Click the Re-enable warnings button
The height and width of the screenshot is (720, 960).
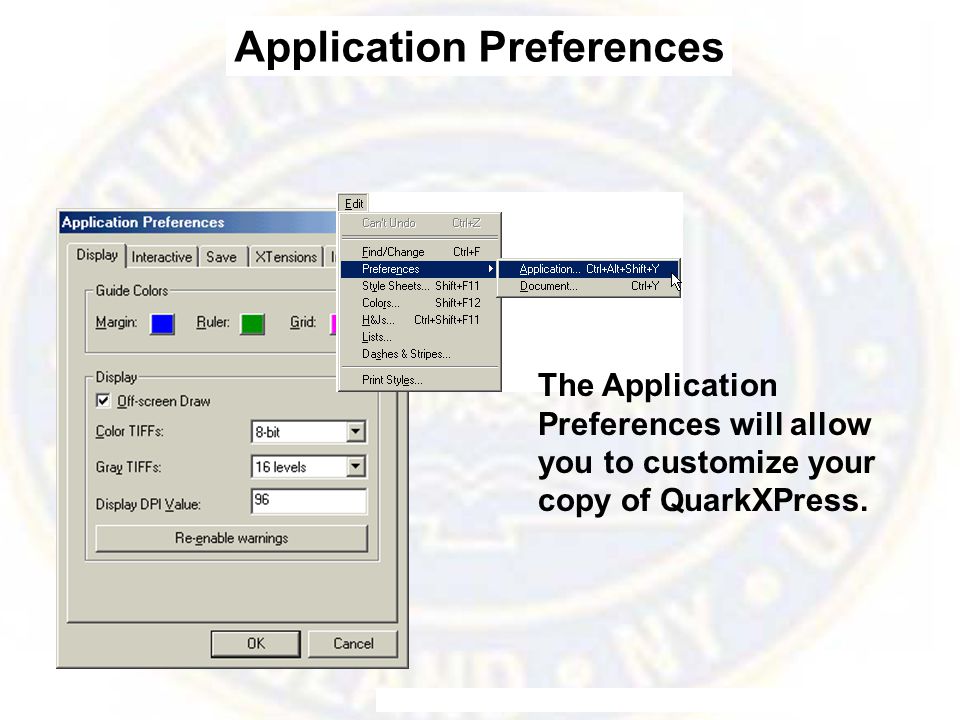[x=231, y=538]
